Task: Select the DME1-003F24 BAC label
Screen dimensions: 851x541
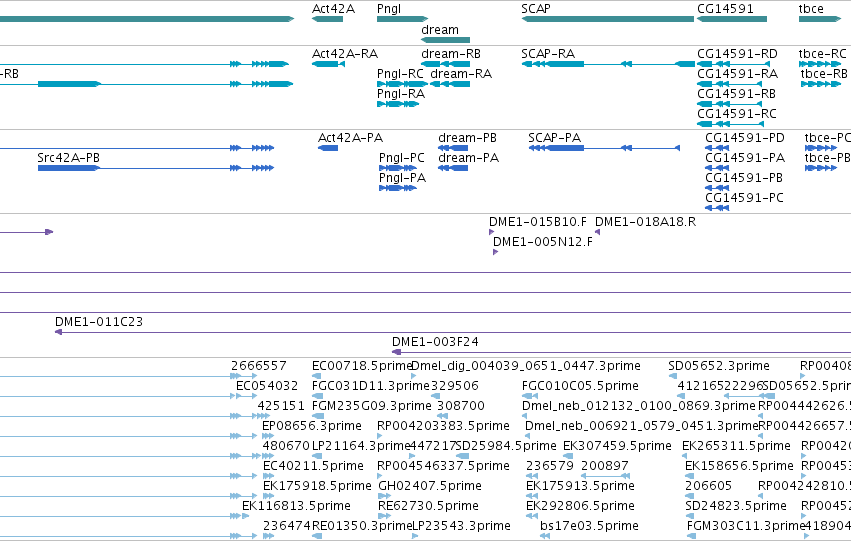Action: click(435, 342)
